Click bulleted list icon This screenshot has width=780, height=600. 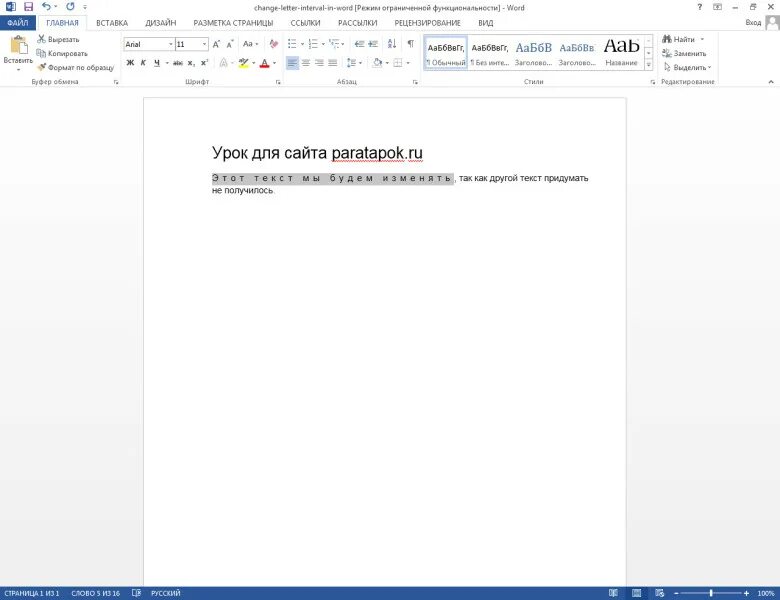pos(292,44)
